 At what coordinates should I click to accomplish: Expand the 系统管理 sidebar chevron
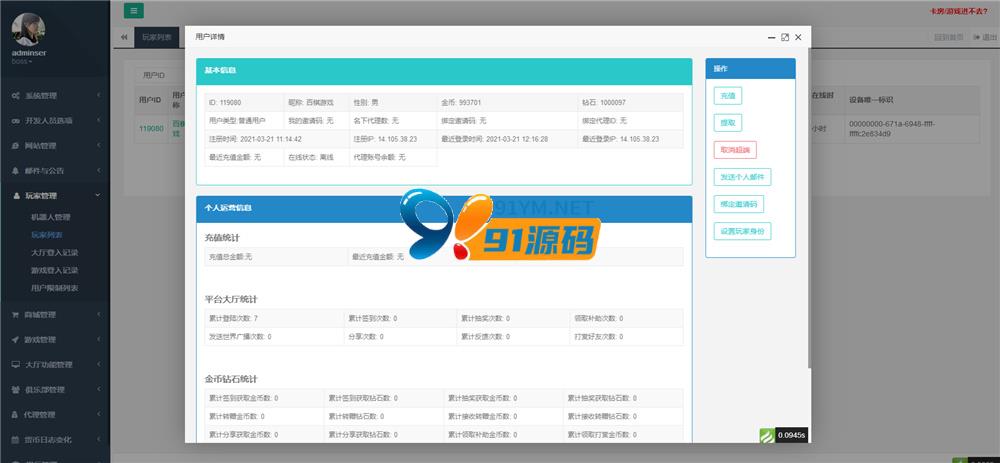coord(98,96)
